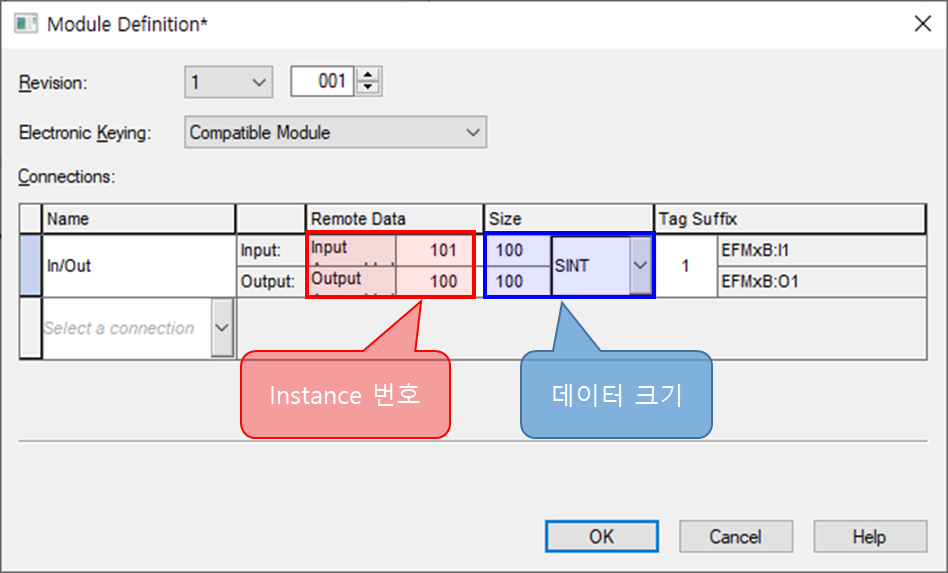Decrease minor revision with down arrow
Screen dimensions: 948x573
[x=369, y=88]
